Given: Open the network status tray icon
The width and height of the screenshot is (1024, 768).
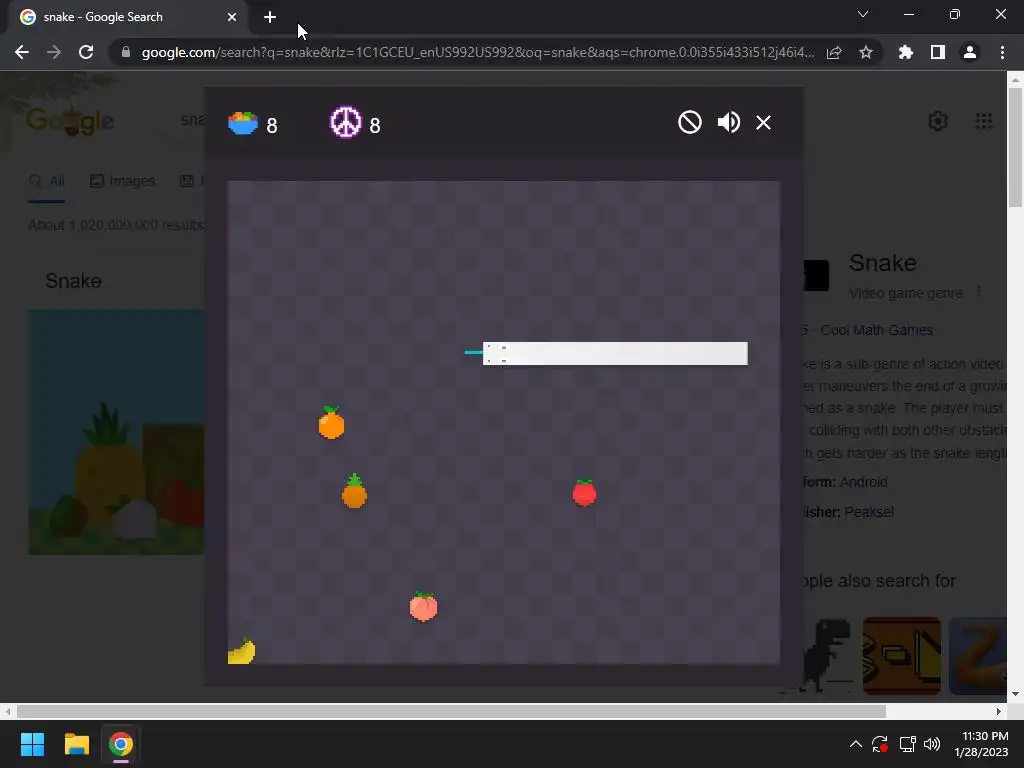Looking at the screenshot, I should (x=907, y=744).
